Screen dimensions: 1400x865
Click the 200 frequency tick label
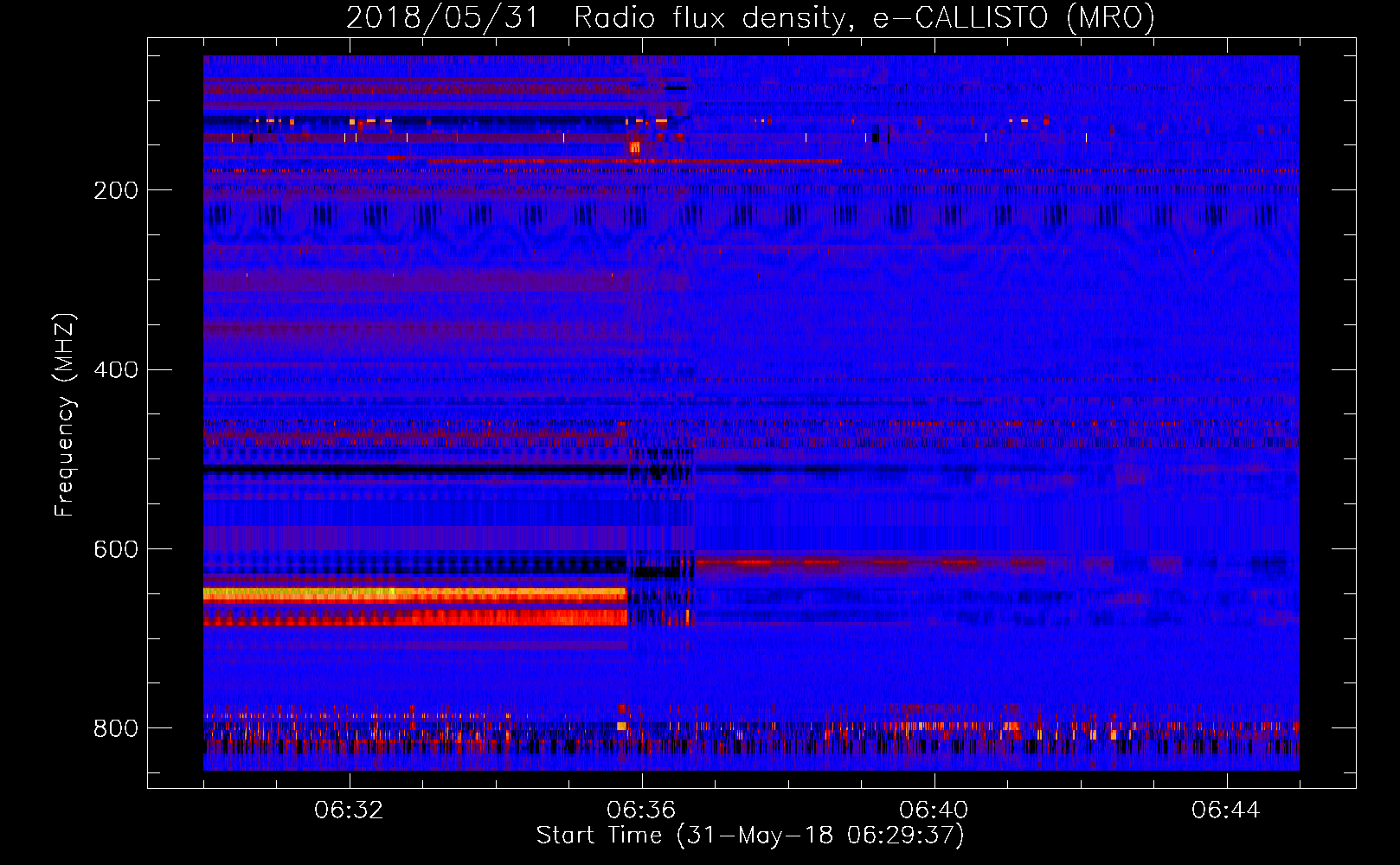click(x=116, y=190)
